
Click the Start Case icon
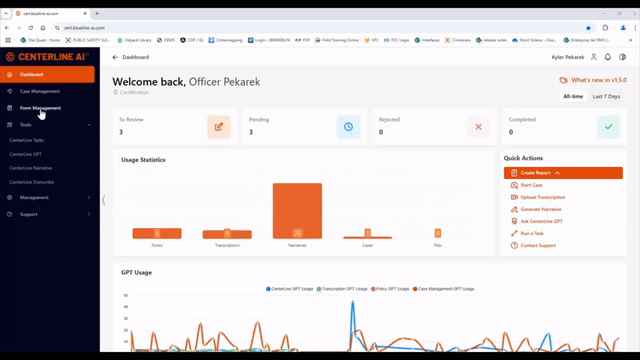(x=514, y=185)
